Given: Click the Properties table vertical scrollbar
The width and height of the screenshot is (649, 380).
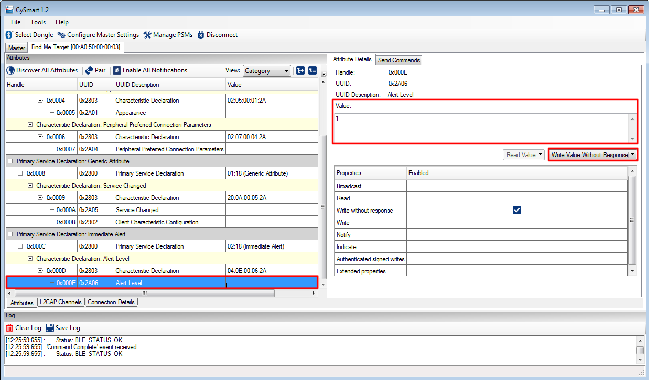Looking at the screenshot, I should pyautogui.click(x=632, y=220).
